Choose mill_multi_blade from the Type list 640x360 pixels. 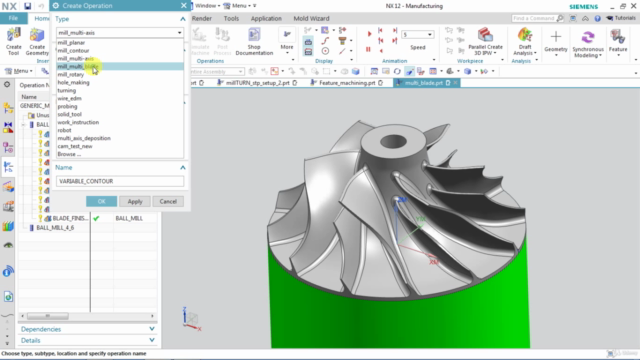click(120, 67)
